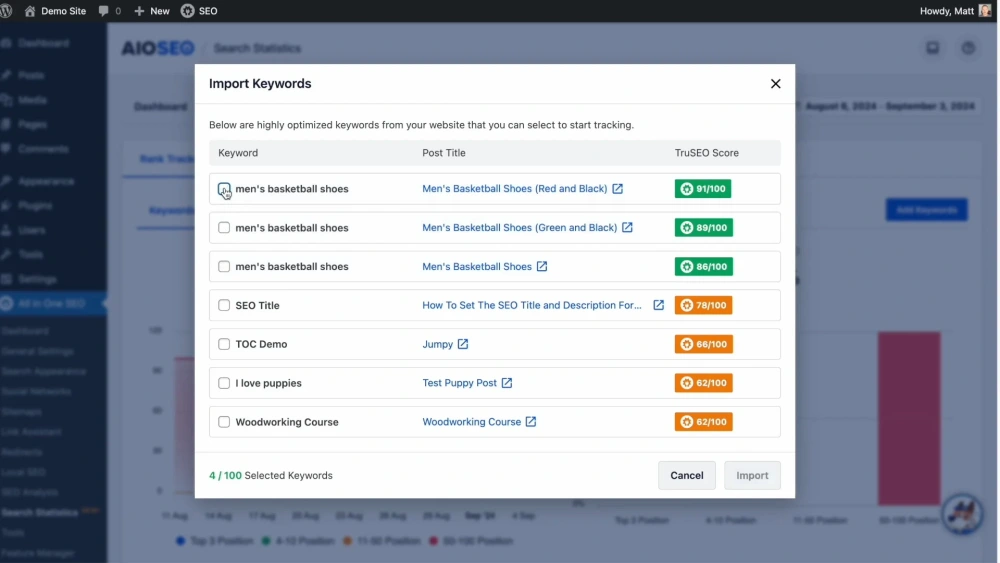Screen dimensions: 1000x563
Task: Click the Test Puppy Post 62/100 score badge
Action: pos(703,383)
